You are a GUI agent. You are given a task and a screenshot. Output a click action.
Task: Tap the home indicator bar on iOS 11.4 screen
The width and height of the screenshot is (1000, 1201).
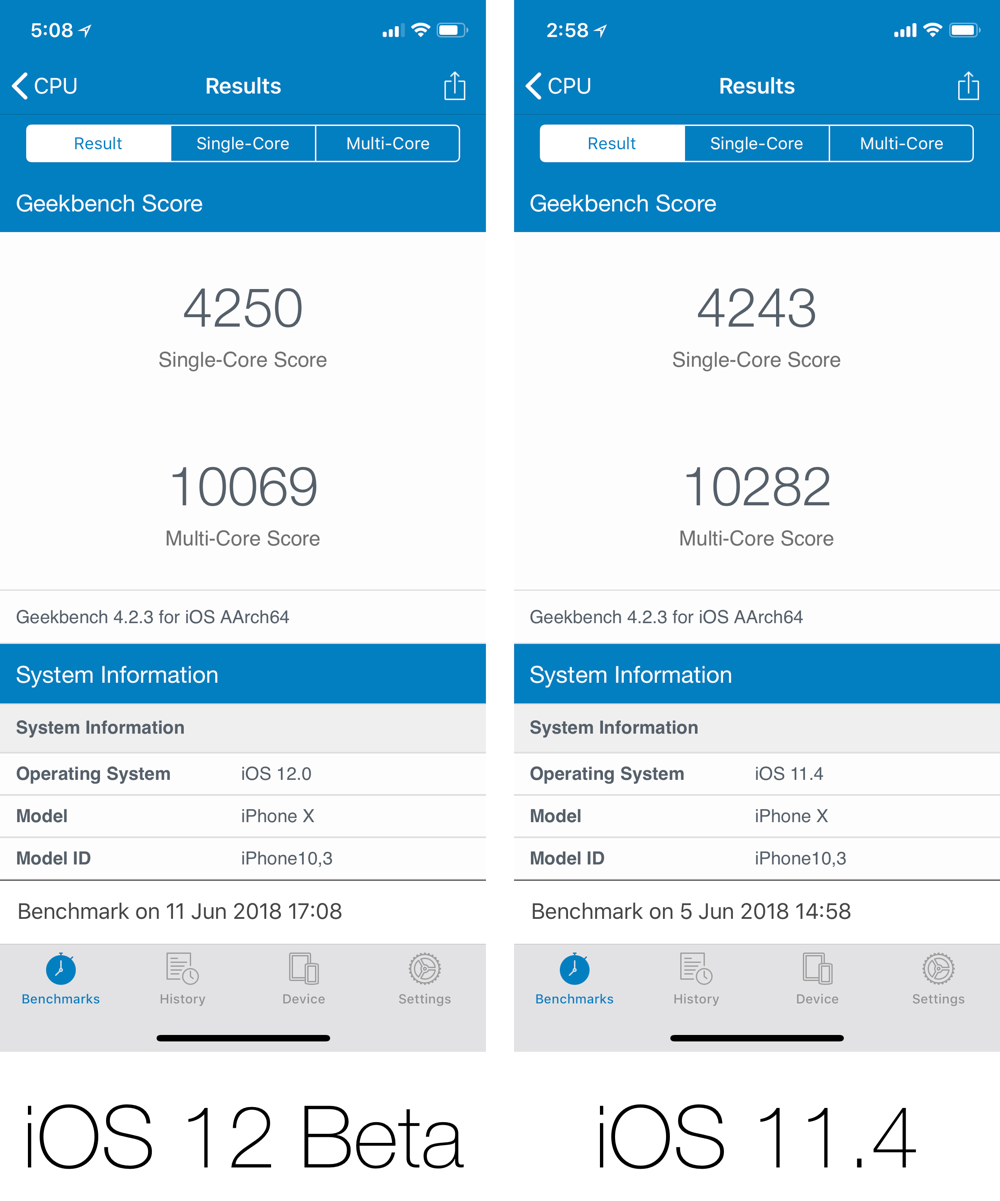(757, 1038)
